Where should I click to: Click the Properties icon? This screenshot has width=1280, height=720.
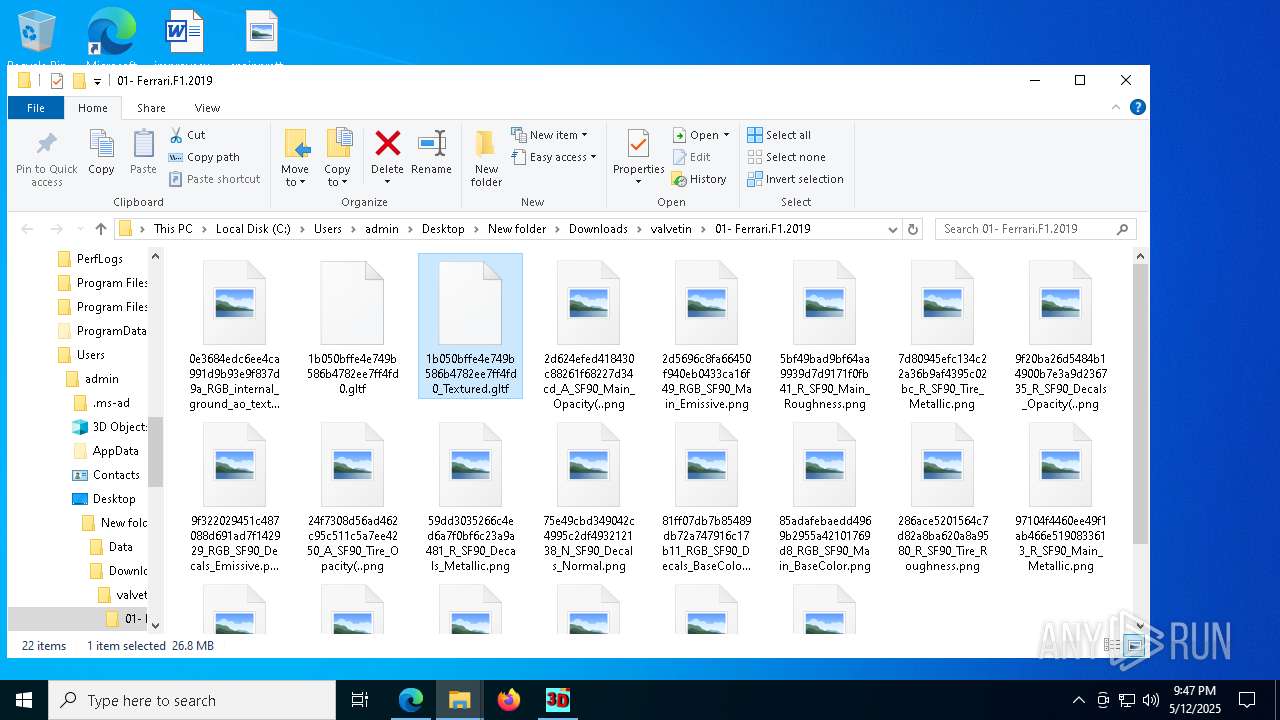tap(638, 144)
